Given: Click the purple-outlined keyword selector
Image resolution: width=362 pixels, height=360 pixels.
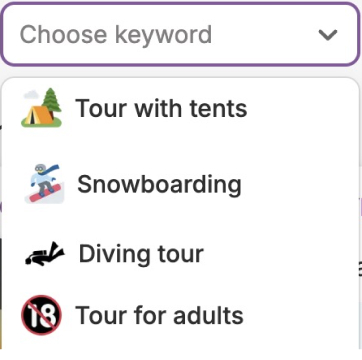Looking at the screenshot, I should (x=180, y=34).
